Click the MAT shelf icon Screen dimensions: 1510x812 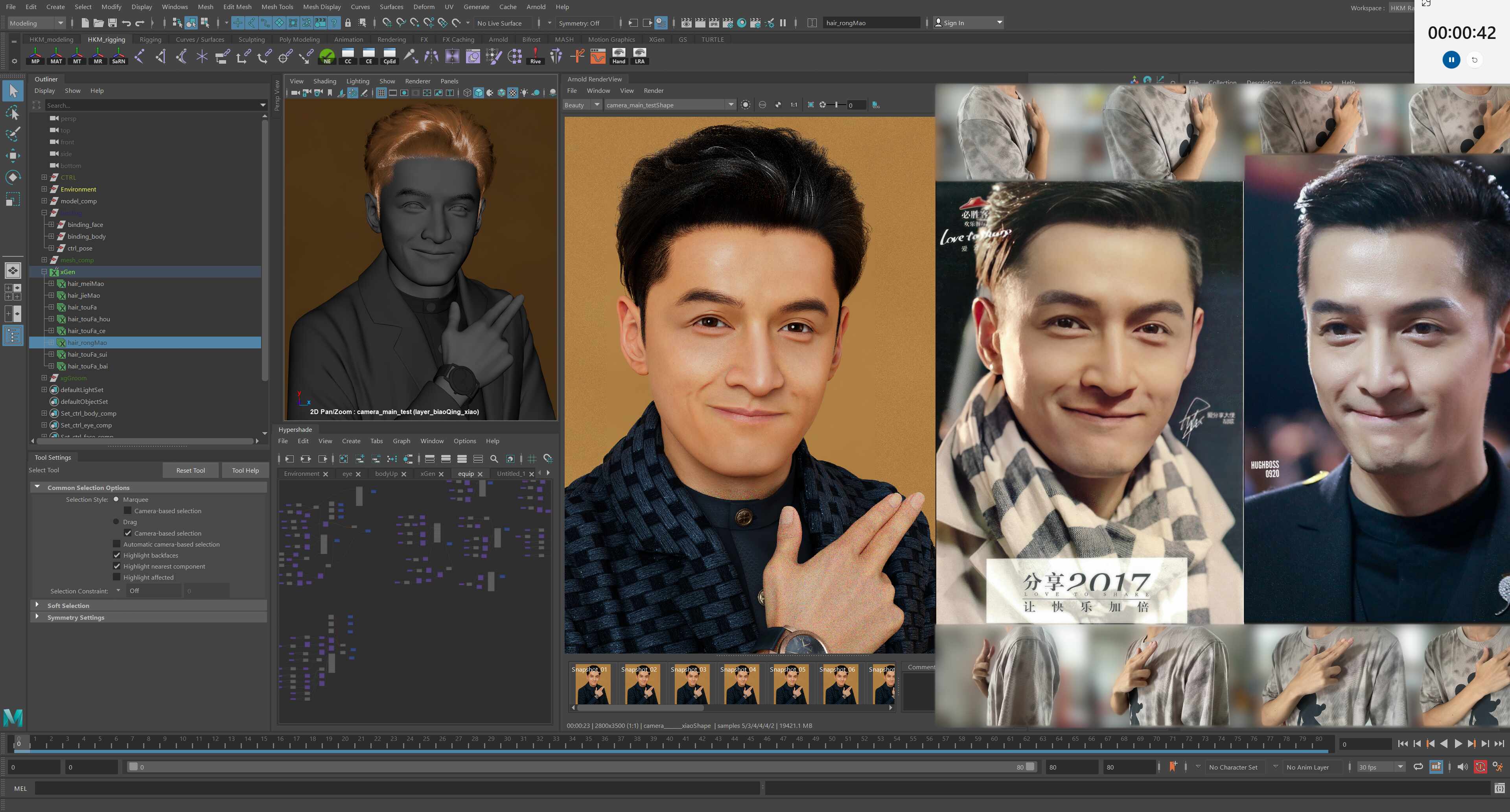(x=56, y=56)
